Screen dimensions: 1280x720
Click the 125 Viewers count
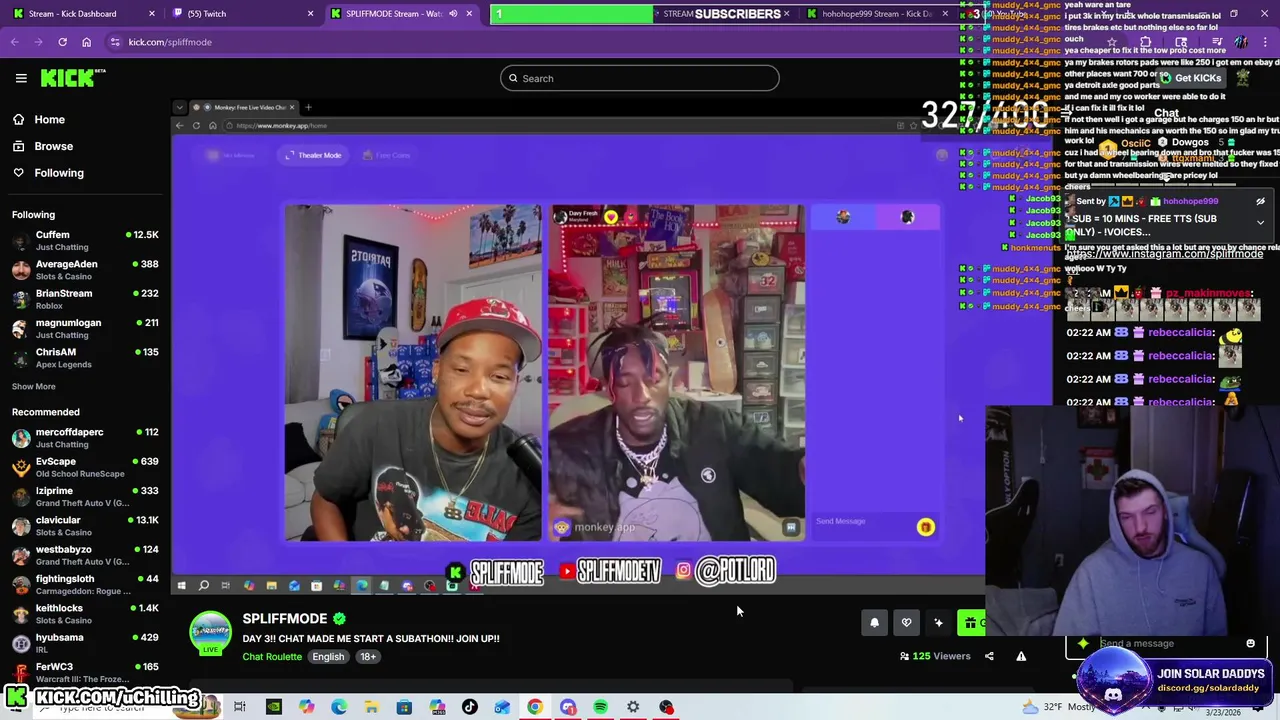pyautogui.click(x=935, y=656)
